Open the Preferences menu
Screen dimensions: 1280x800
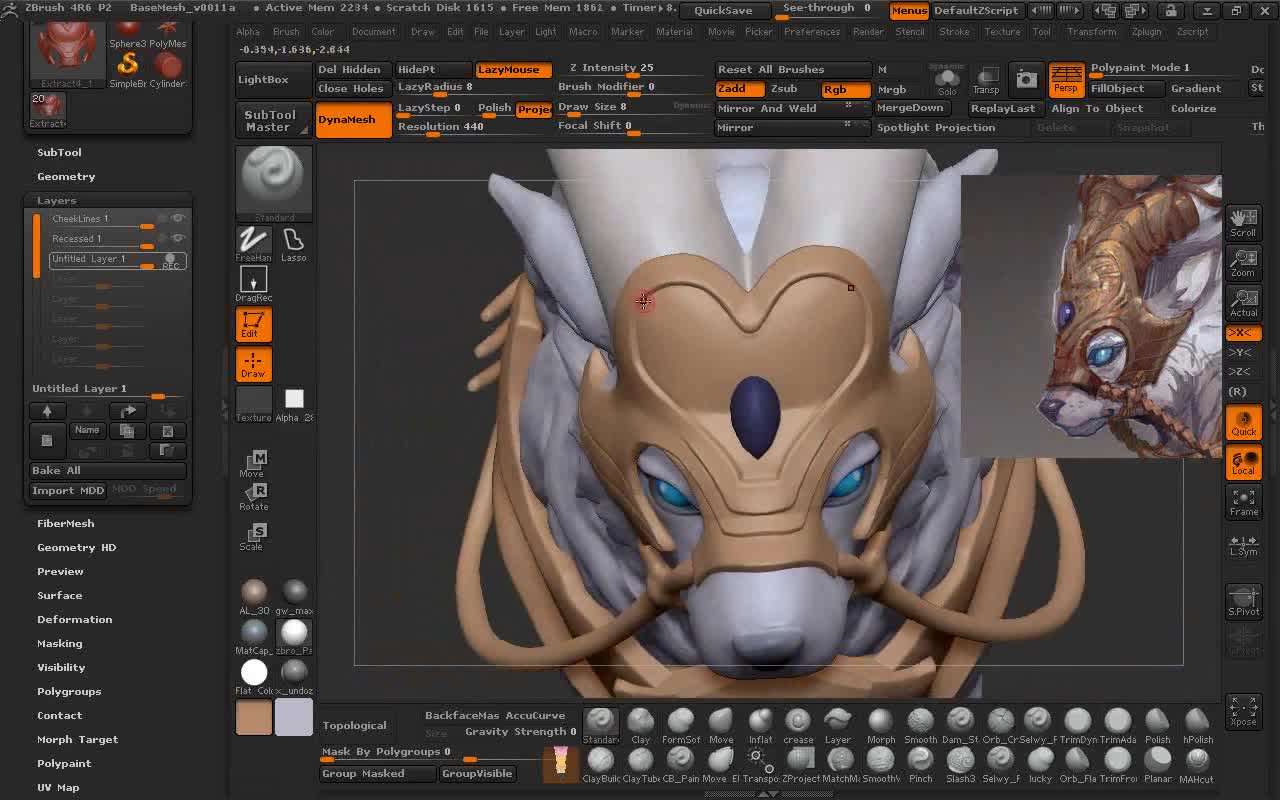tap(812, 32)
